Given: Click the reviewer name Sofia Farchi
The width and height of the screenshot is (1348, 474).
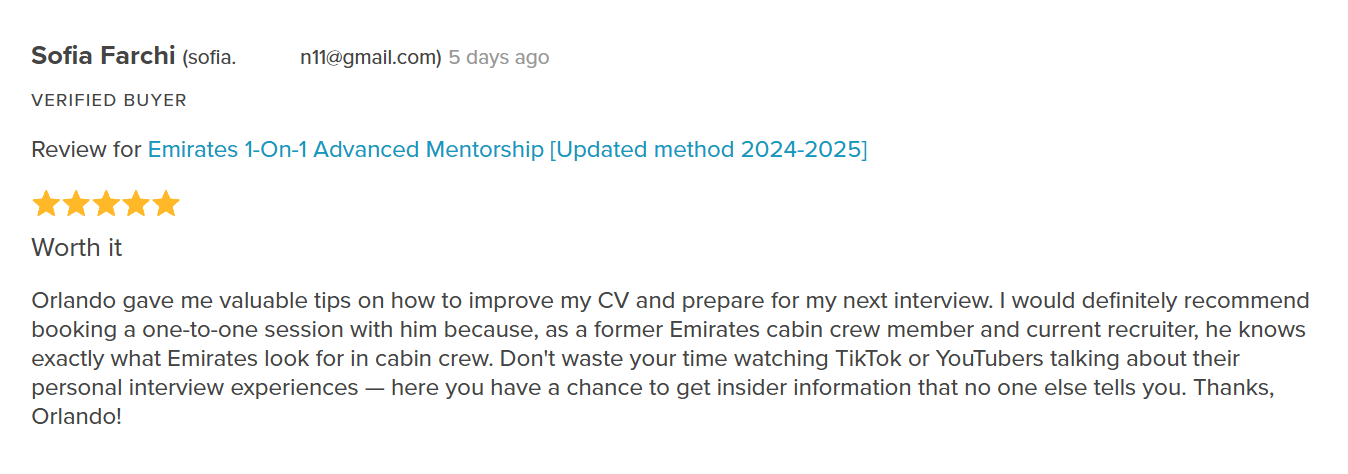Looking at the screenshot, I should (104, 56).
